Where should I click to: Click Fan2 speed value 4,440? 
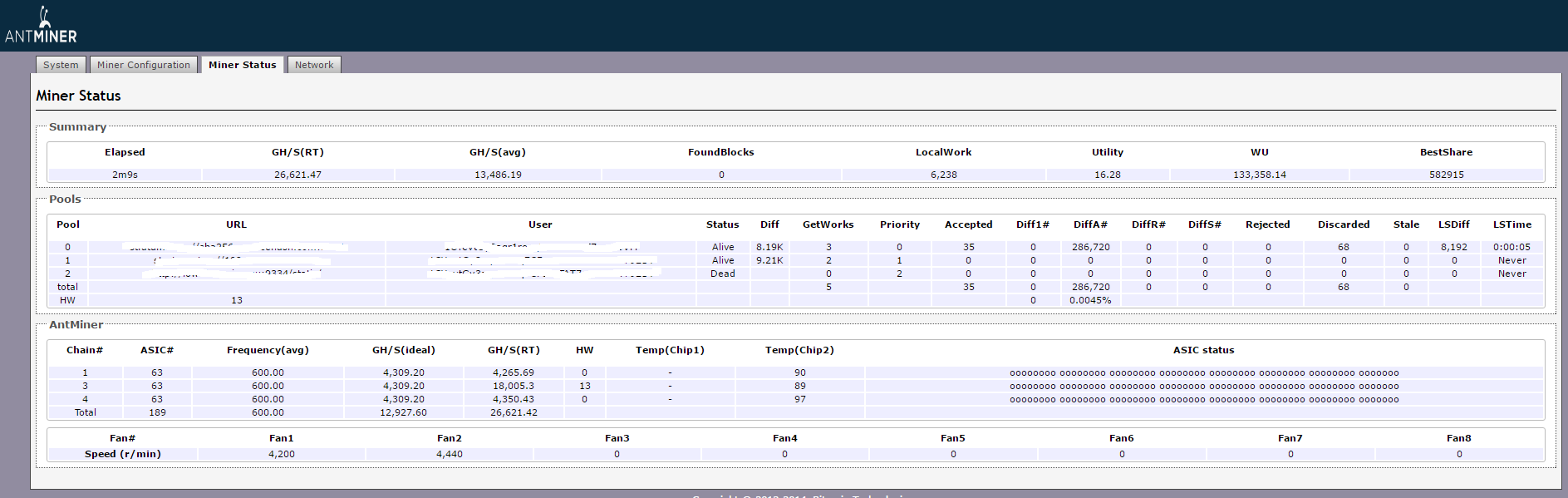450,454
